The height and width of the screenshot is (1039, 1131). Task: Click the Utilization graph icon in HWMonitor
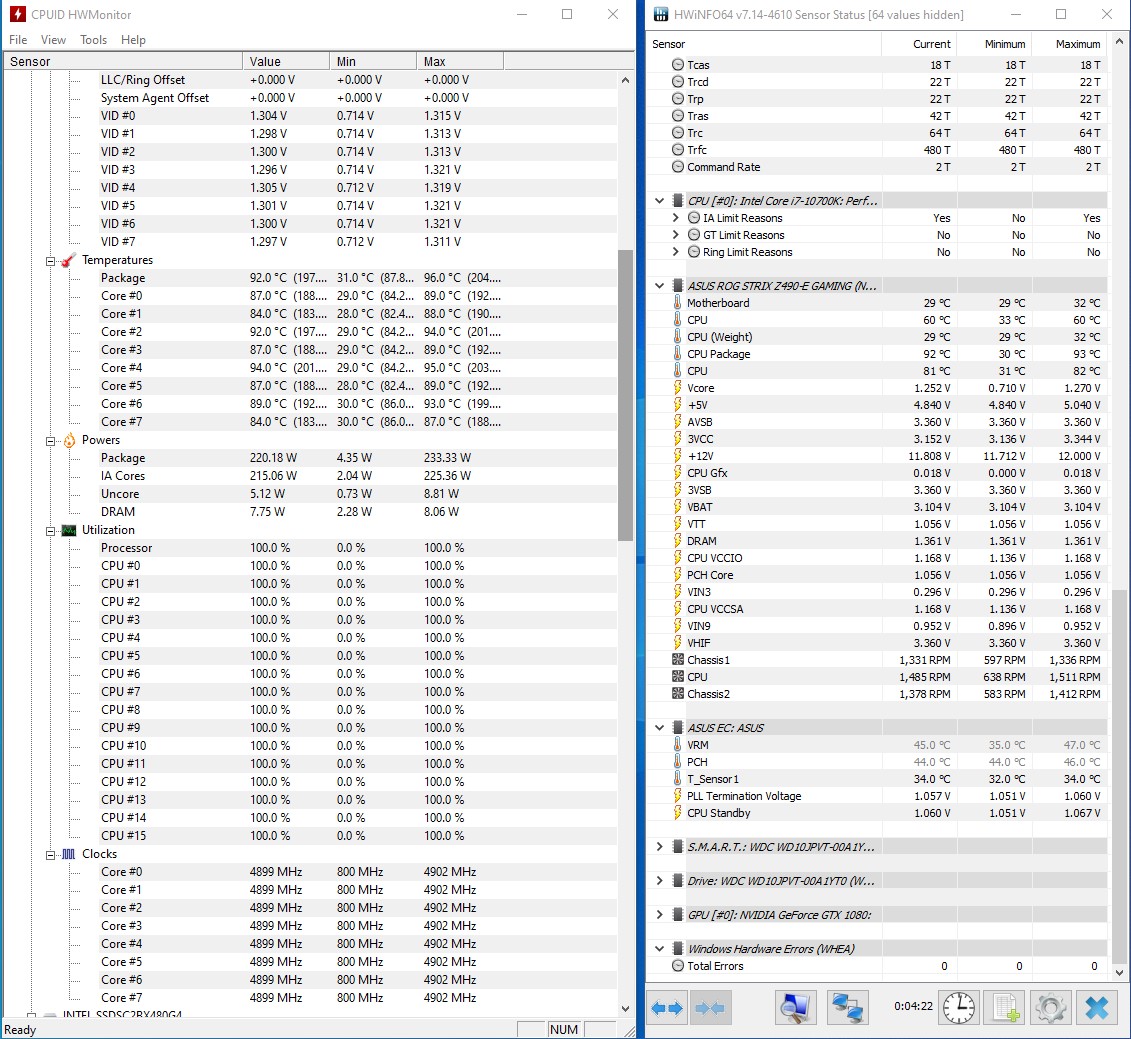69,530
